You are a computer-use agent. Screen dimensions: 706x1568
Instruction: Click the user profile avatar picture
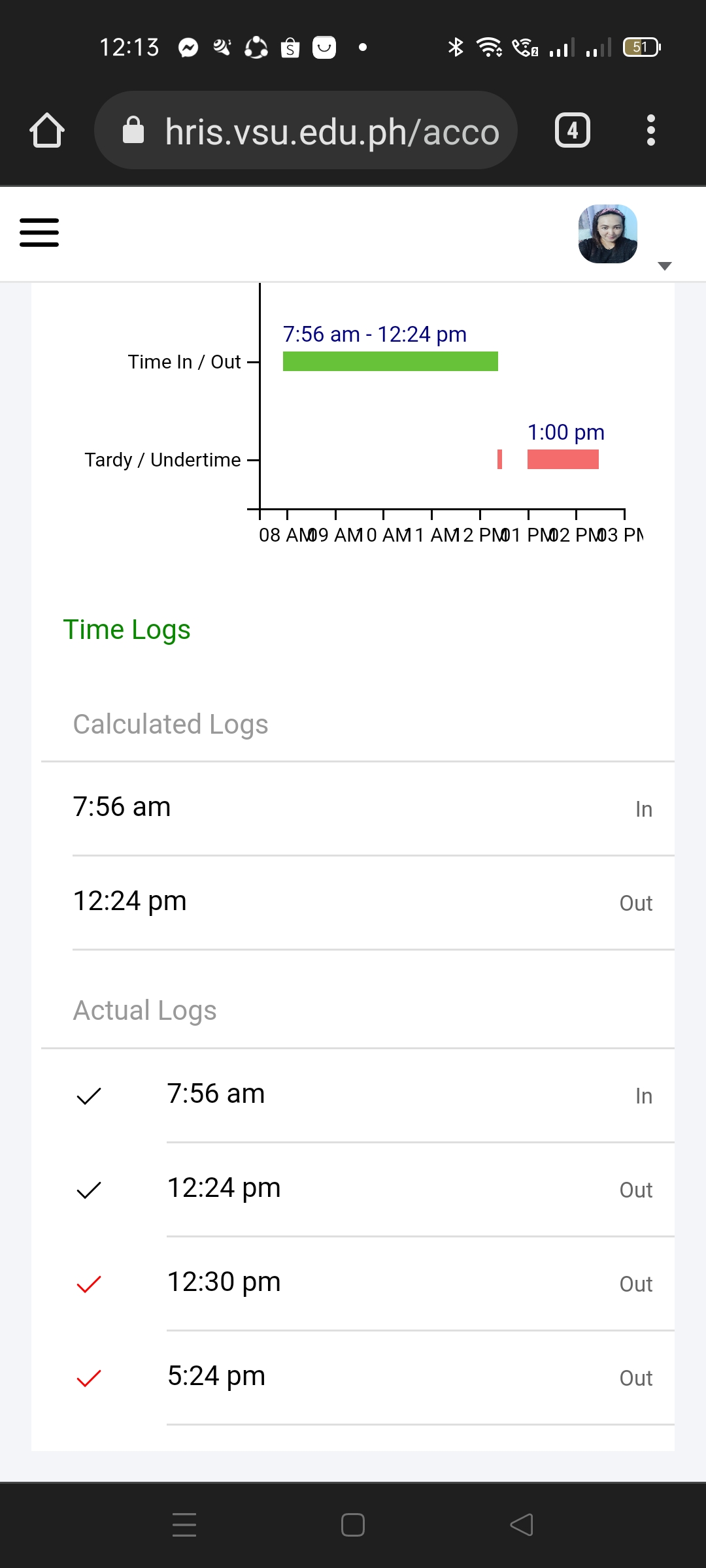(x=607, y=234)
